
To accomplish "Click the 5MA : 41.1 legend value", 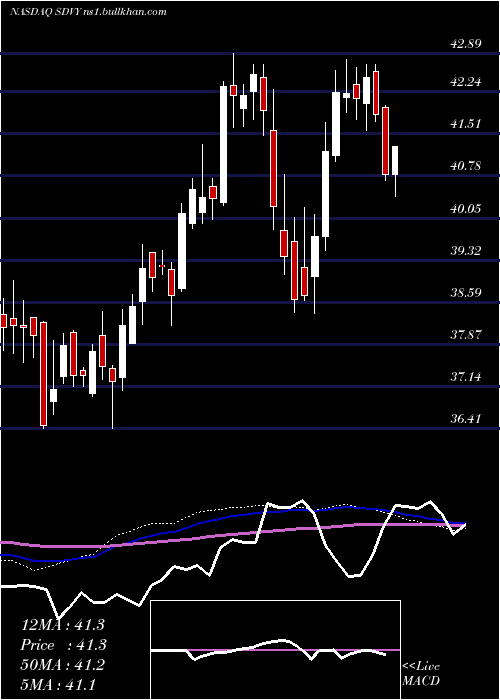I will pos(58,685).
